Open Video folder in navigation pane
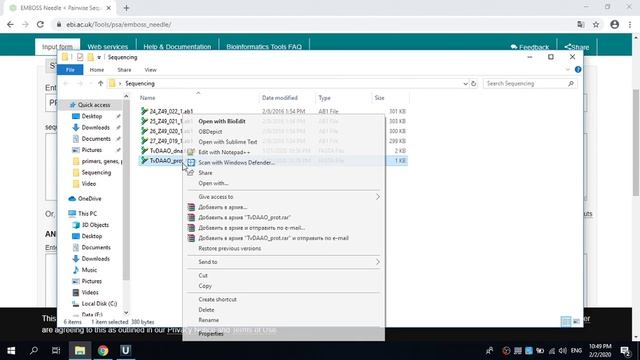This screenshot has height=360, width=640. 89,184
